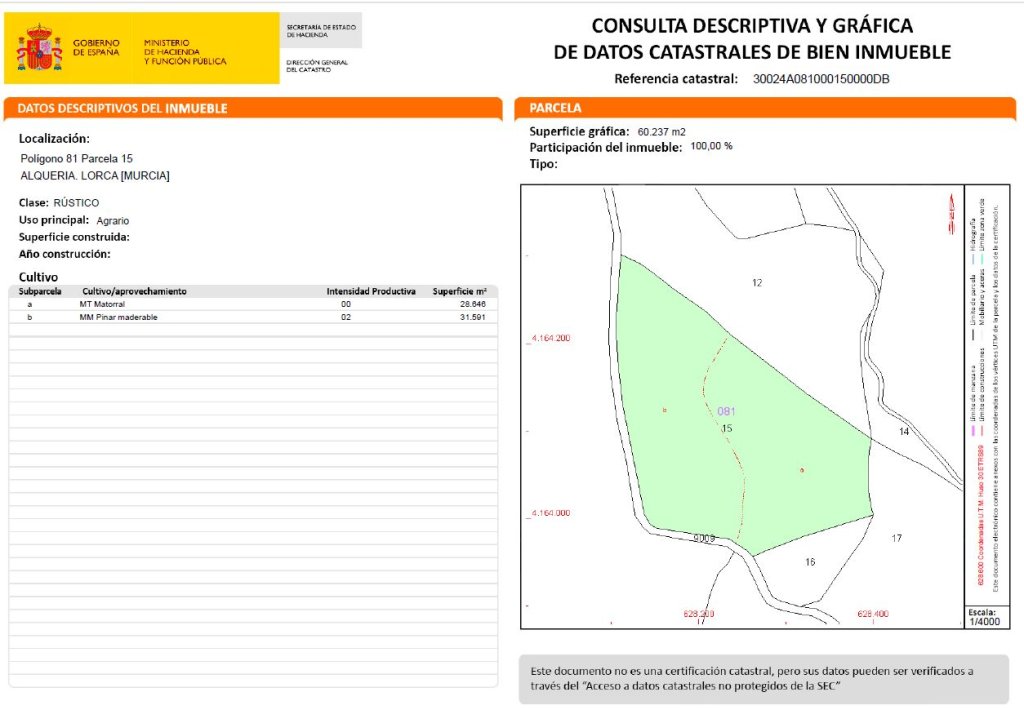Click the 'SECRETARÍA DE ESTADO DE HACIENDA' text
Viewport: 1024px width, 710px height.
coord(321,31)
